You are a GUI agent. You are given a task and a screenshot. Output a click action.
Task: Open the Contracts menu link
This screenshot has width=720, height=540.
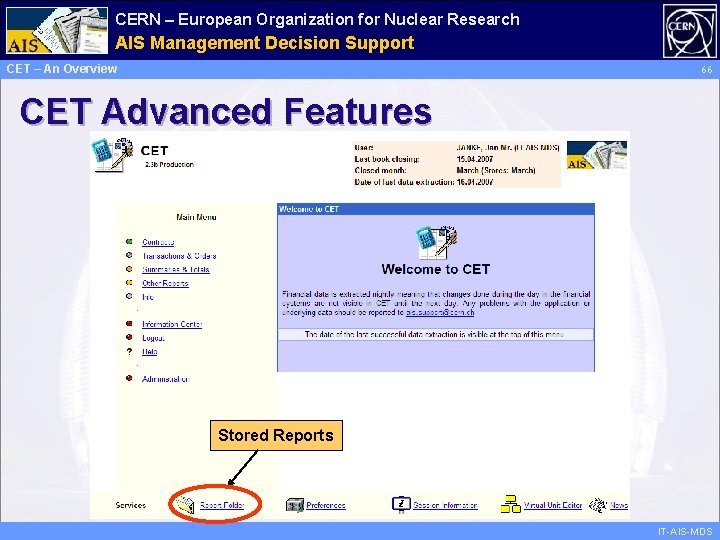pyautogui.click(x=158, y=242)
